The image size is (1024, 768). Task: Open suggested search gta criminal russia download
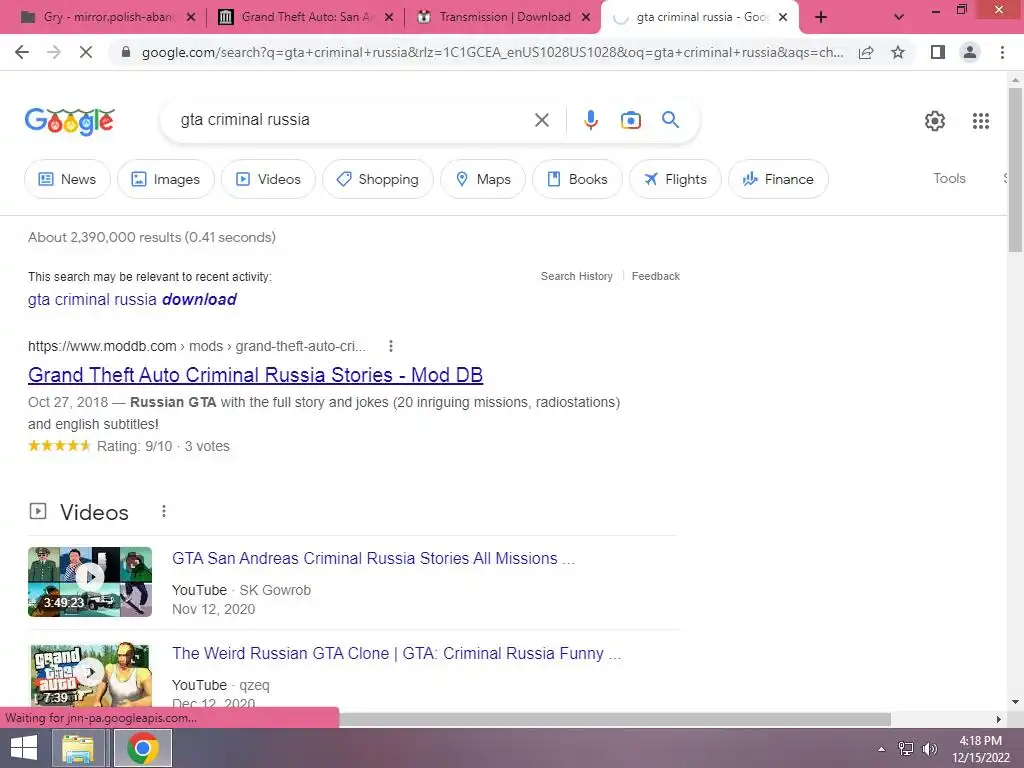point(132,300)
